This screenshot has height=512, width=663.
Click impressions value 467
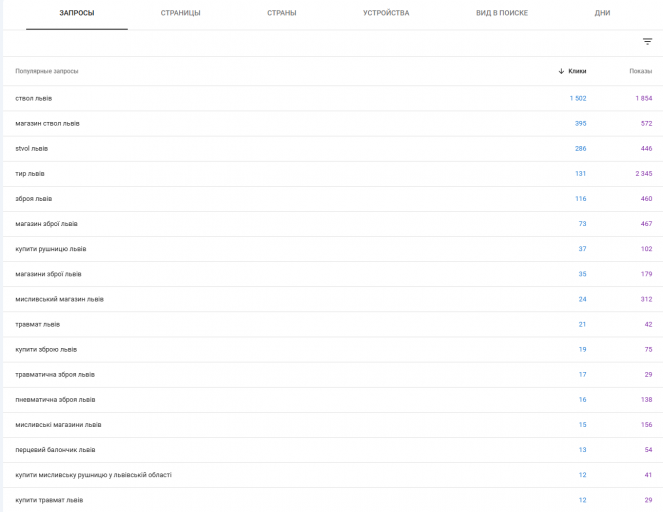click(x=647, y=224)
